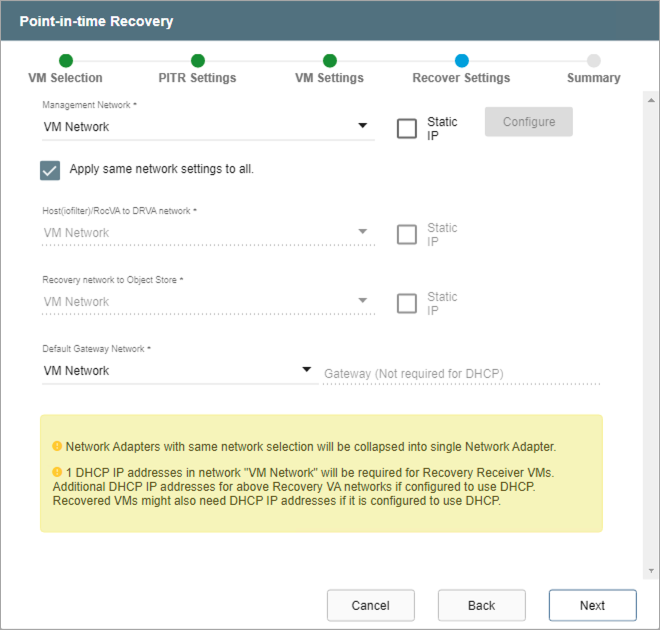The width and height of the screenshot is (660, 630).
Task: Click the VM Selection step circle
Action: pos(65,61)
